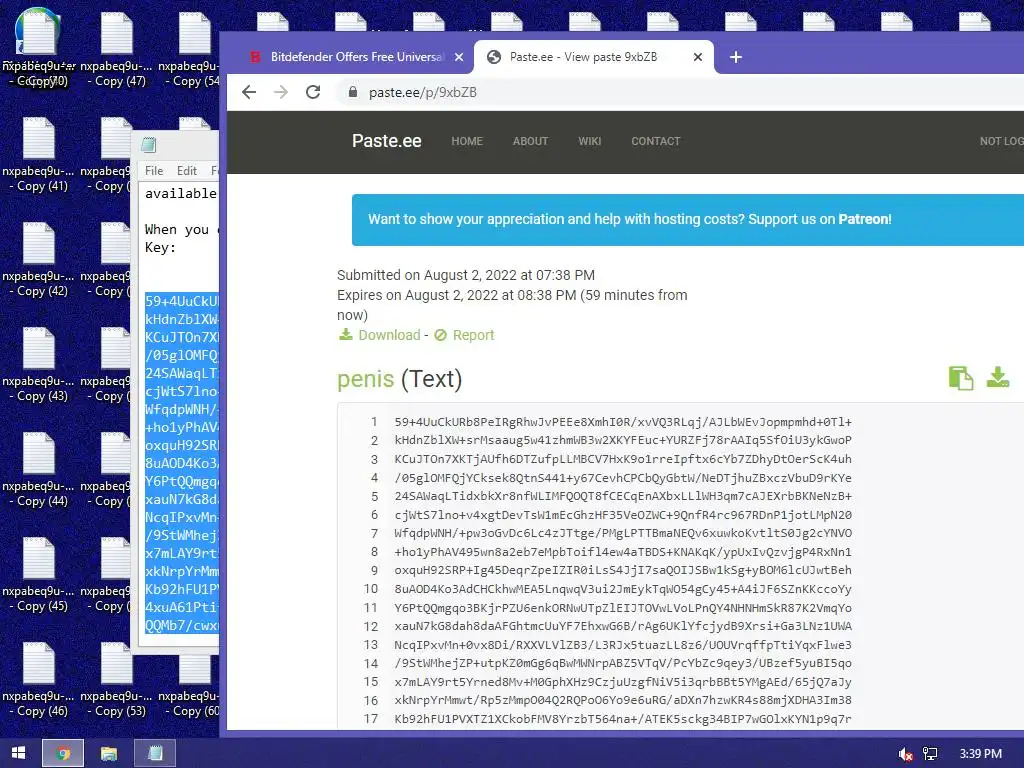Click the paste.ee/p/9xbZB address bar
The height and width of the screenshot is (768, 1024).
point(679,92)
